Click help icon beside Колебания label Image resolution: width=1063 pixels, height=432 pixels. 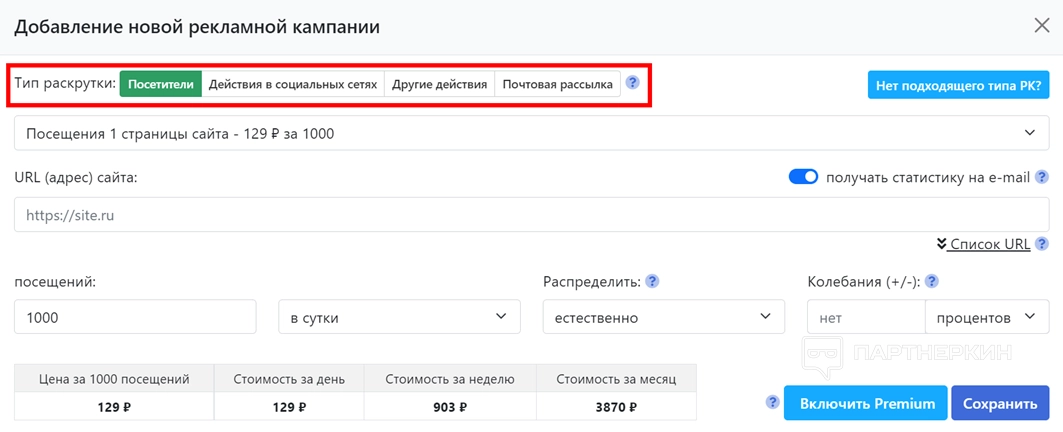(x=932, y=281)
